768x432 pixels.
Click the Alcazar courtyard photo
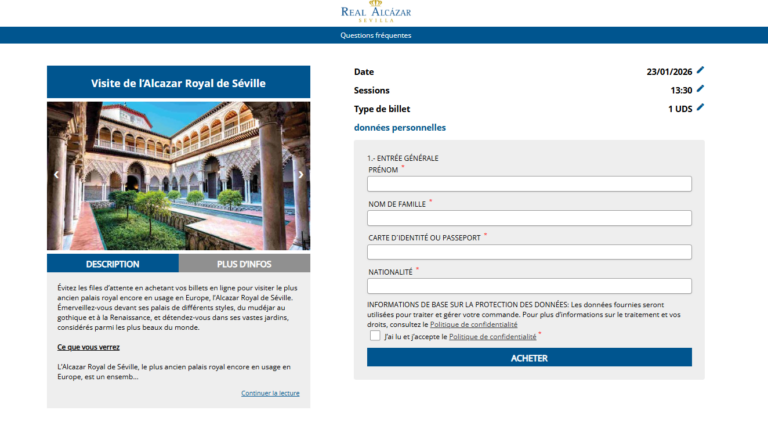(178, 175)
